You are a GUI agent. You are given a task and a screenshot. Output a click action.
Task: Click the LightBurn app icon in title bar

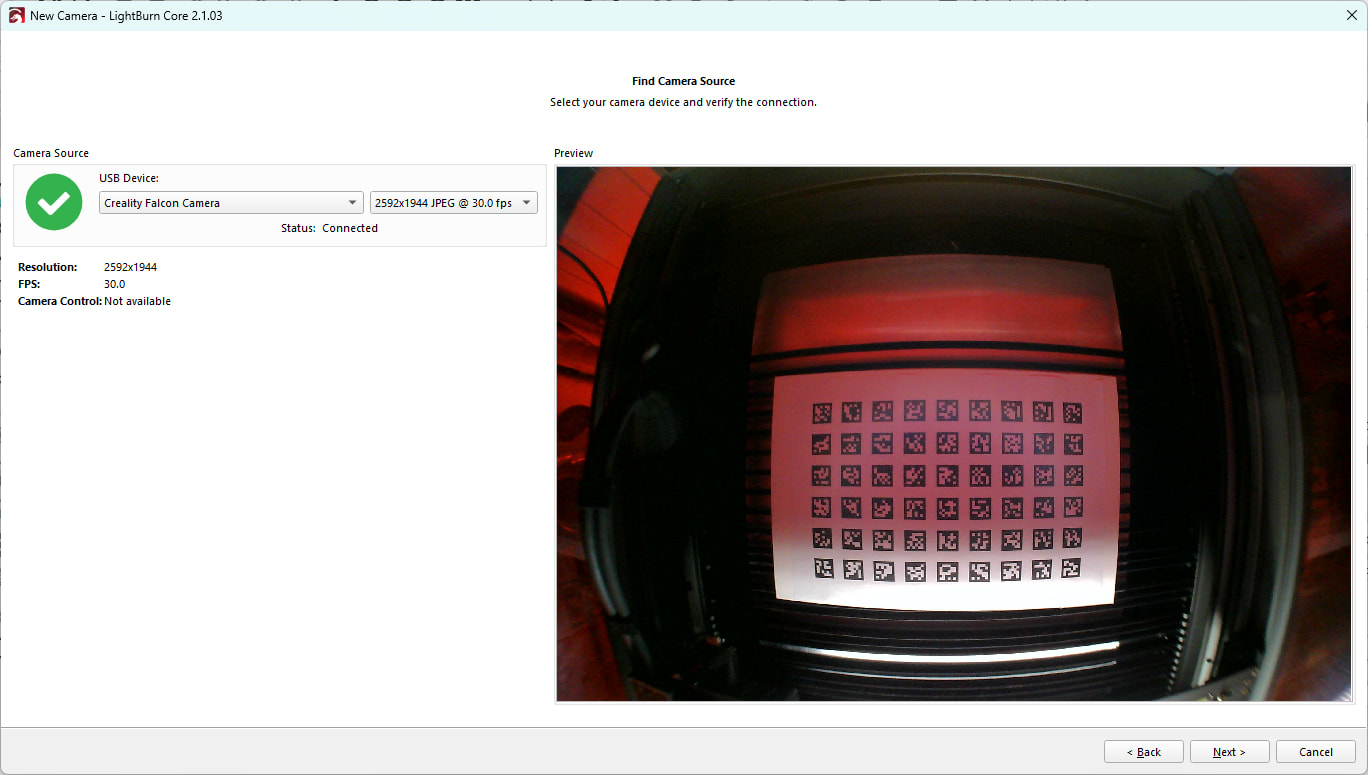[16, 16]
